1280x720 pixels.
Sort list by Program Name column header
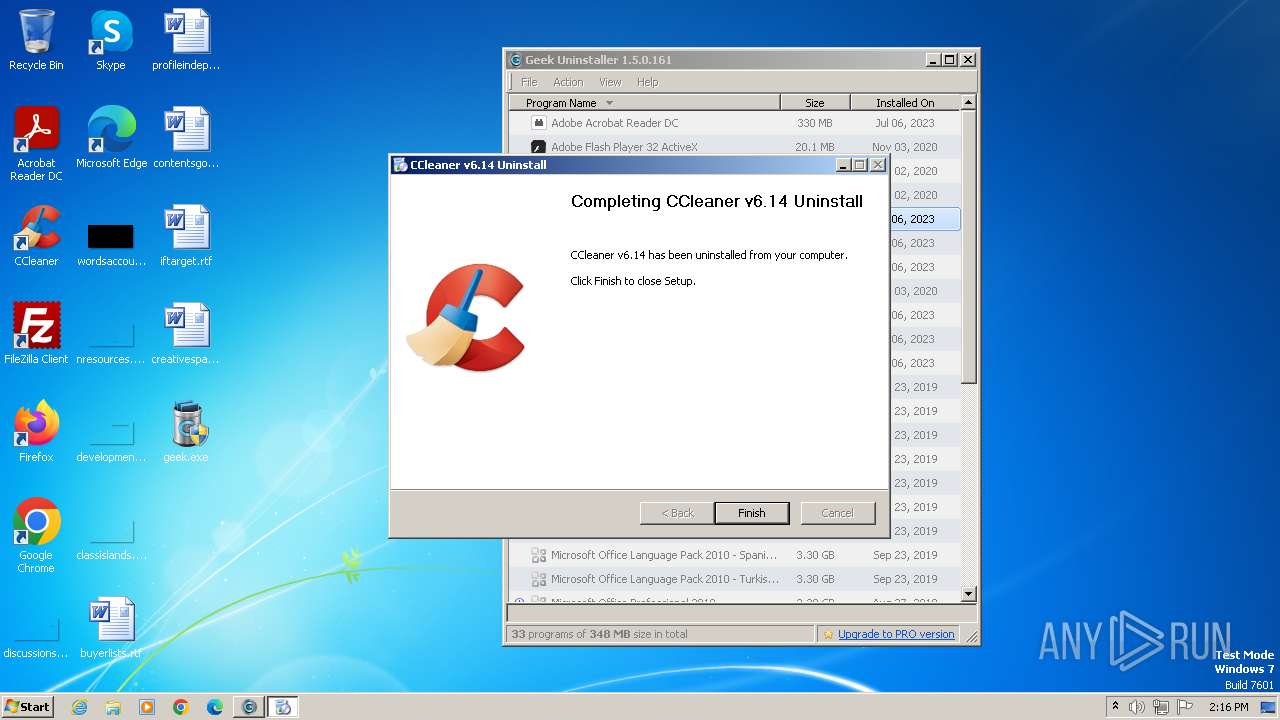click(645, 103)
